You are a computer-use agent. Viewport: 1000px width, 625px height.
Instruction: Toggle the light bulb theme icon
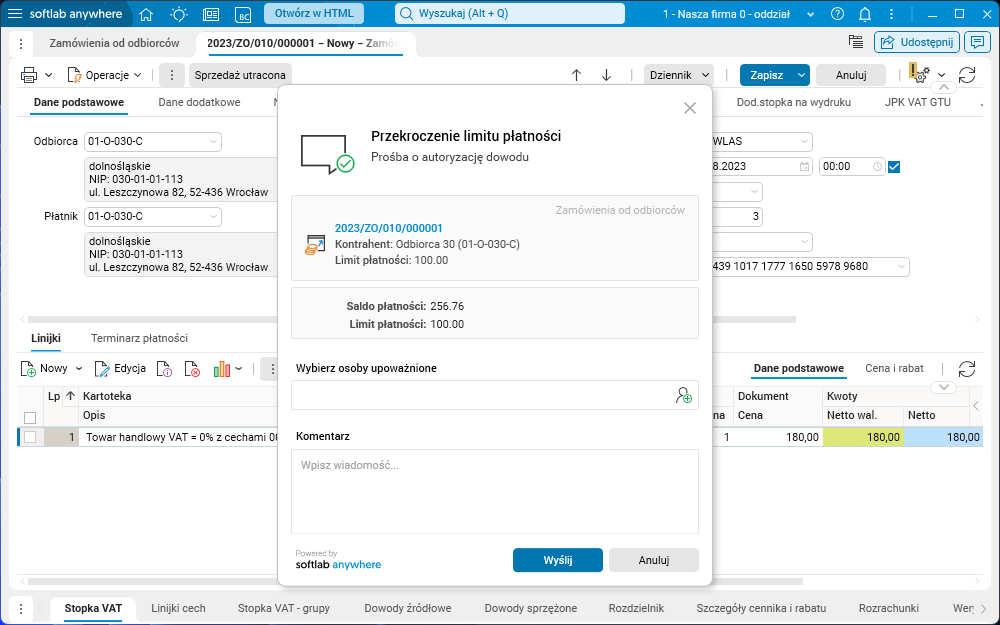click(179, 14)
